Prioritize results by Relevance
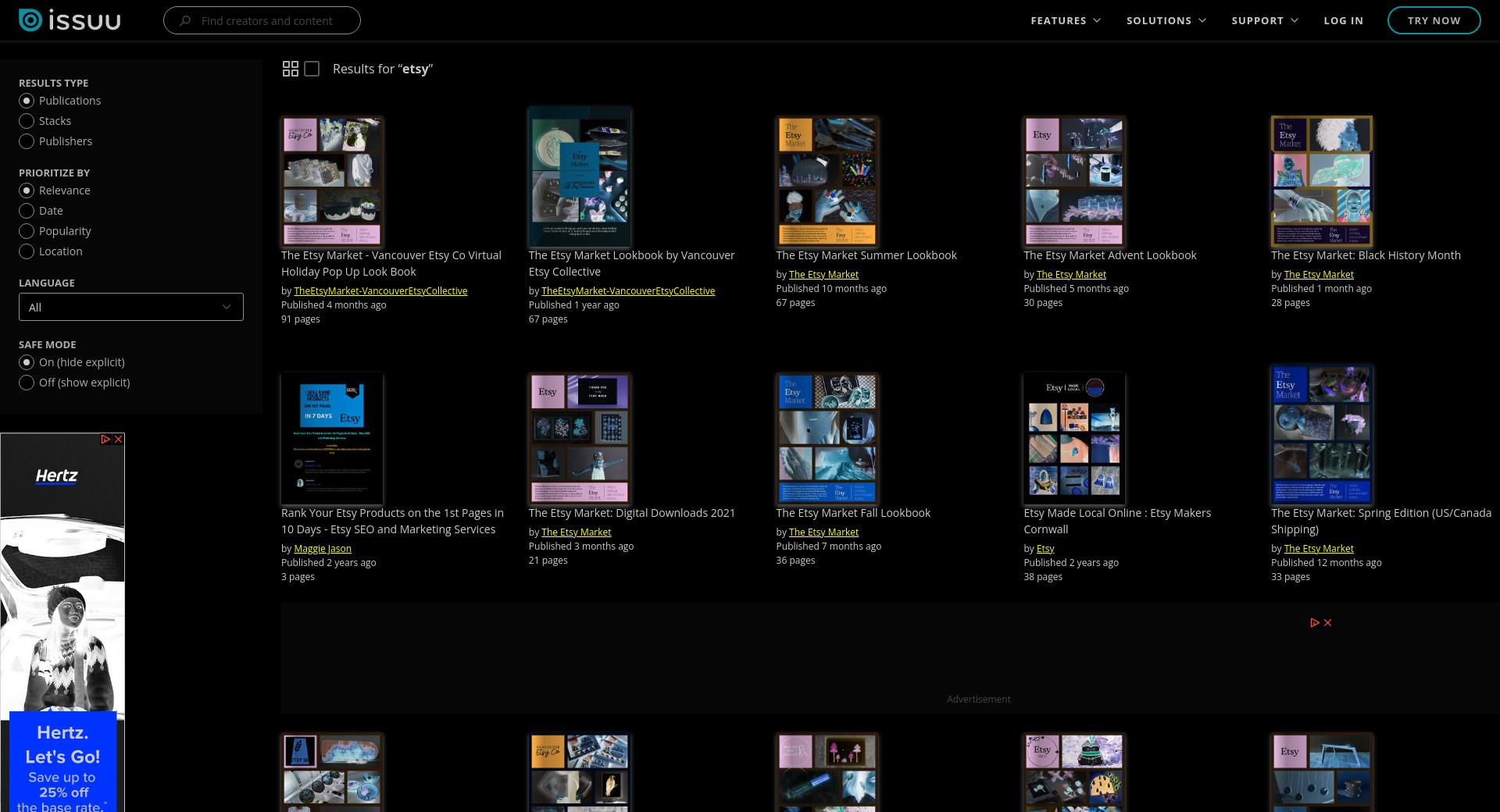The image size is (1500, 812). tap(55, 191)
